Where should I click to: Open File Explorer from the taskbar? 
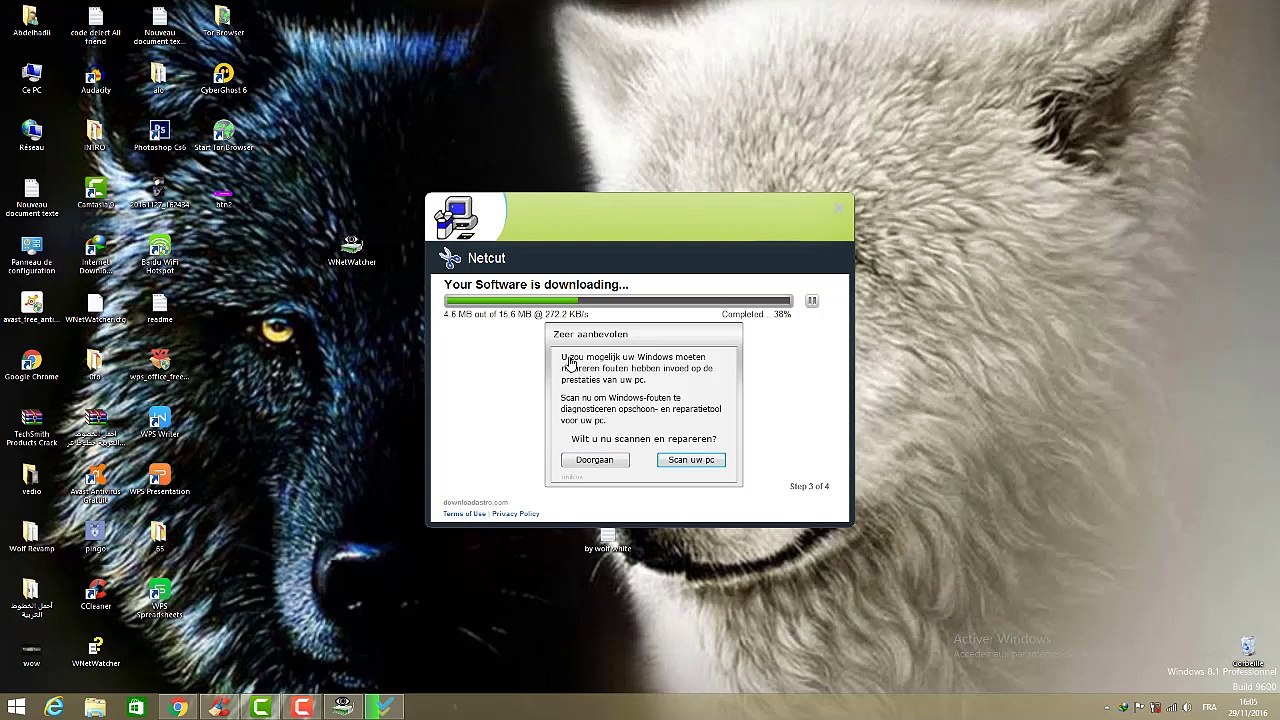(x=95, y=708)
